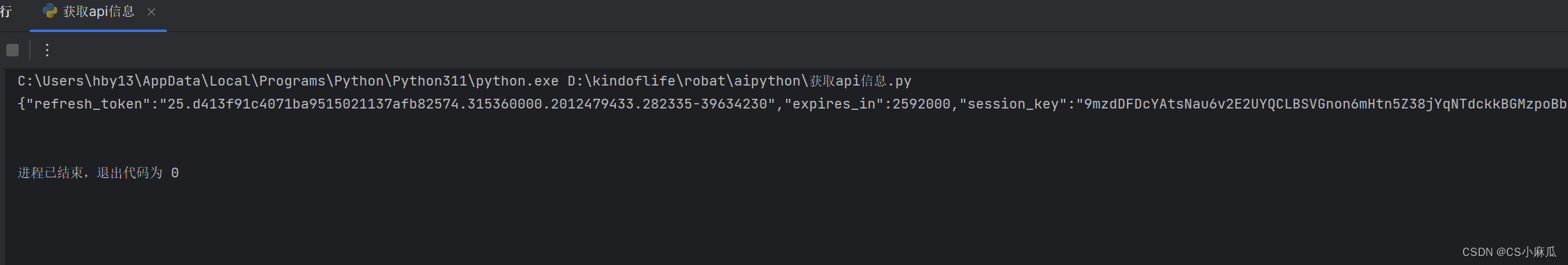The width and height of the screenshot is (1568, 265).
Task: Click the "session_key" key in the output
Action: click(x=1013, y=104)
